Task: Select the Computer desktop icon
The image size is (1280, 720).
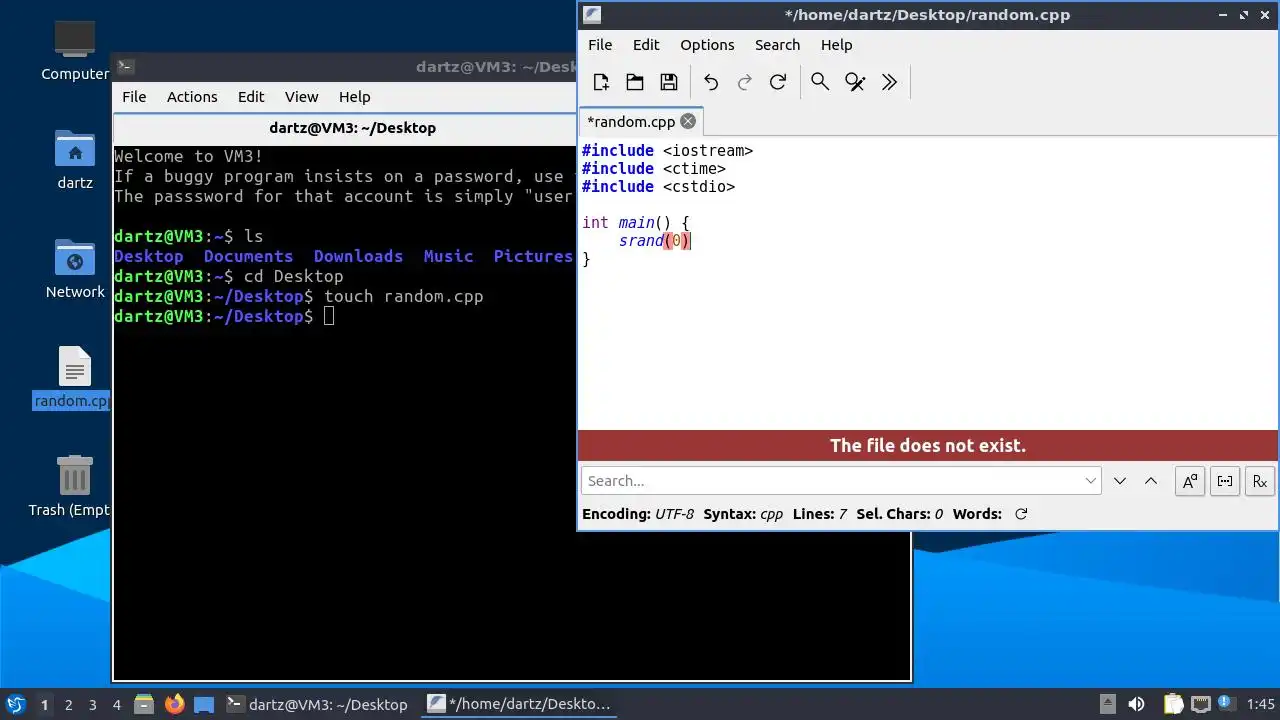Action: 75,50
